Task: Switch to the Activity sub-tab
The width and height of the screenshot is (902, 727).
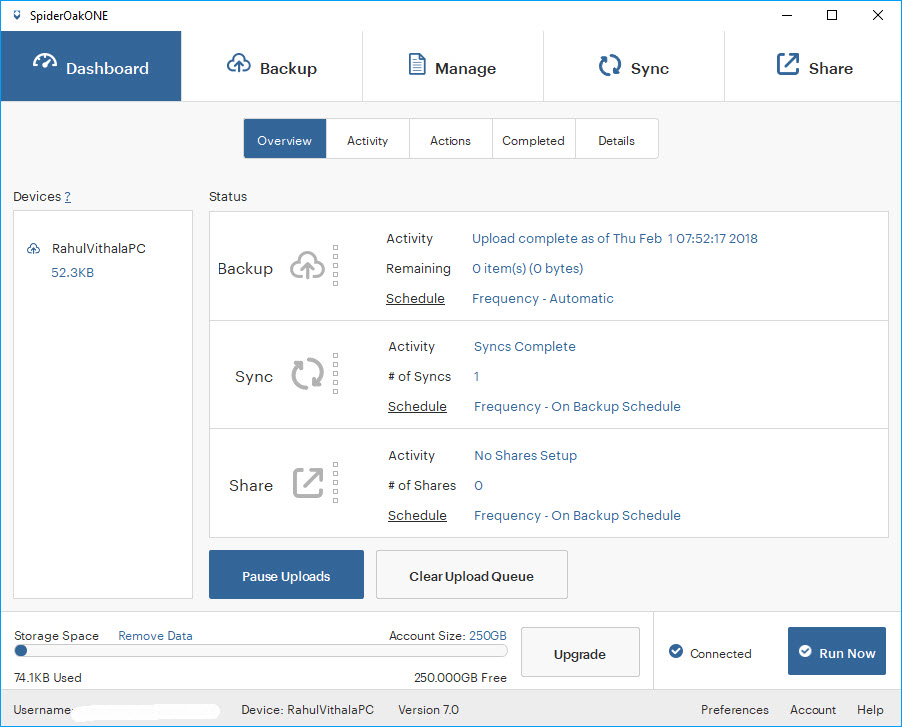Action: coord(368,139)
